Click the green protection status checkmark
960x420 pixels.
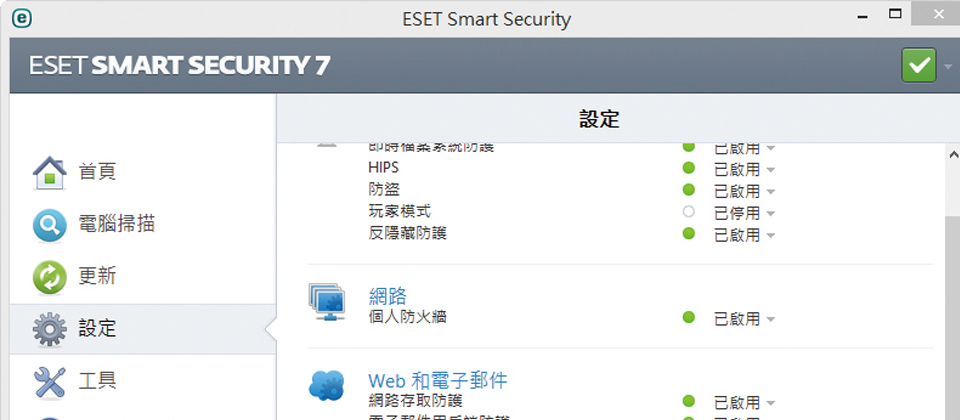918,65
